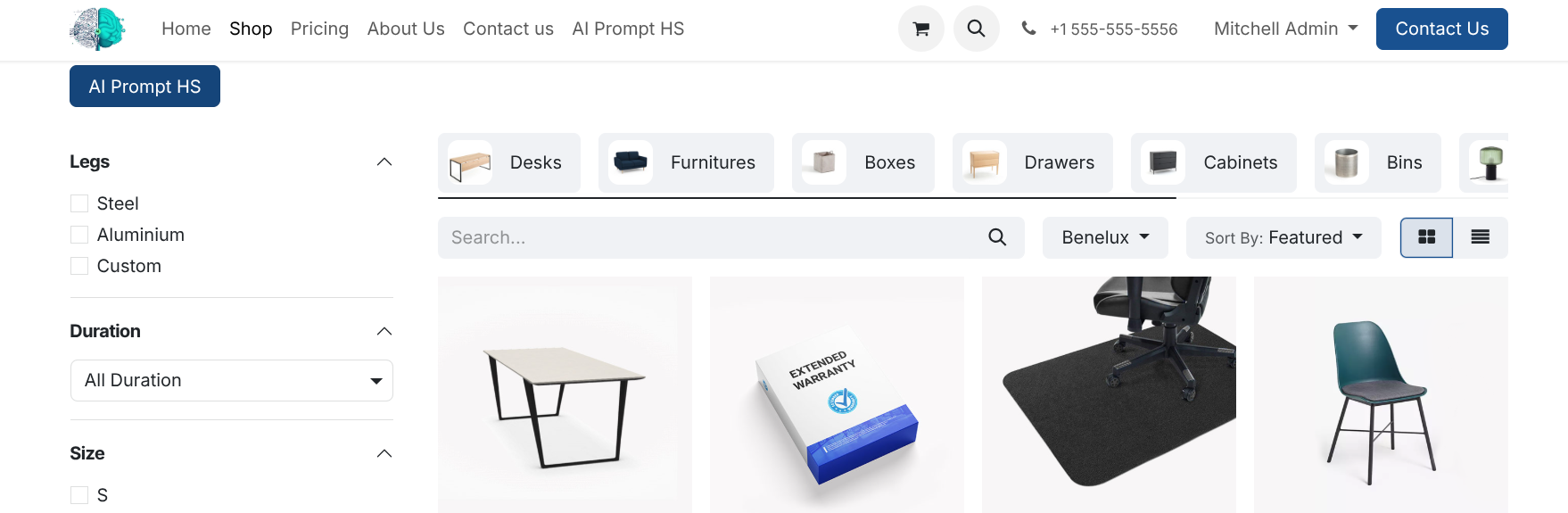
Task: Go to the About Us page
Action: coord(406,29)
